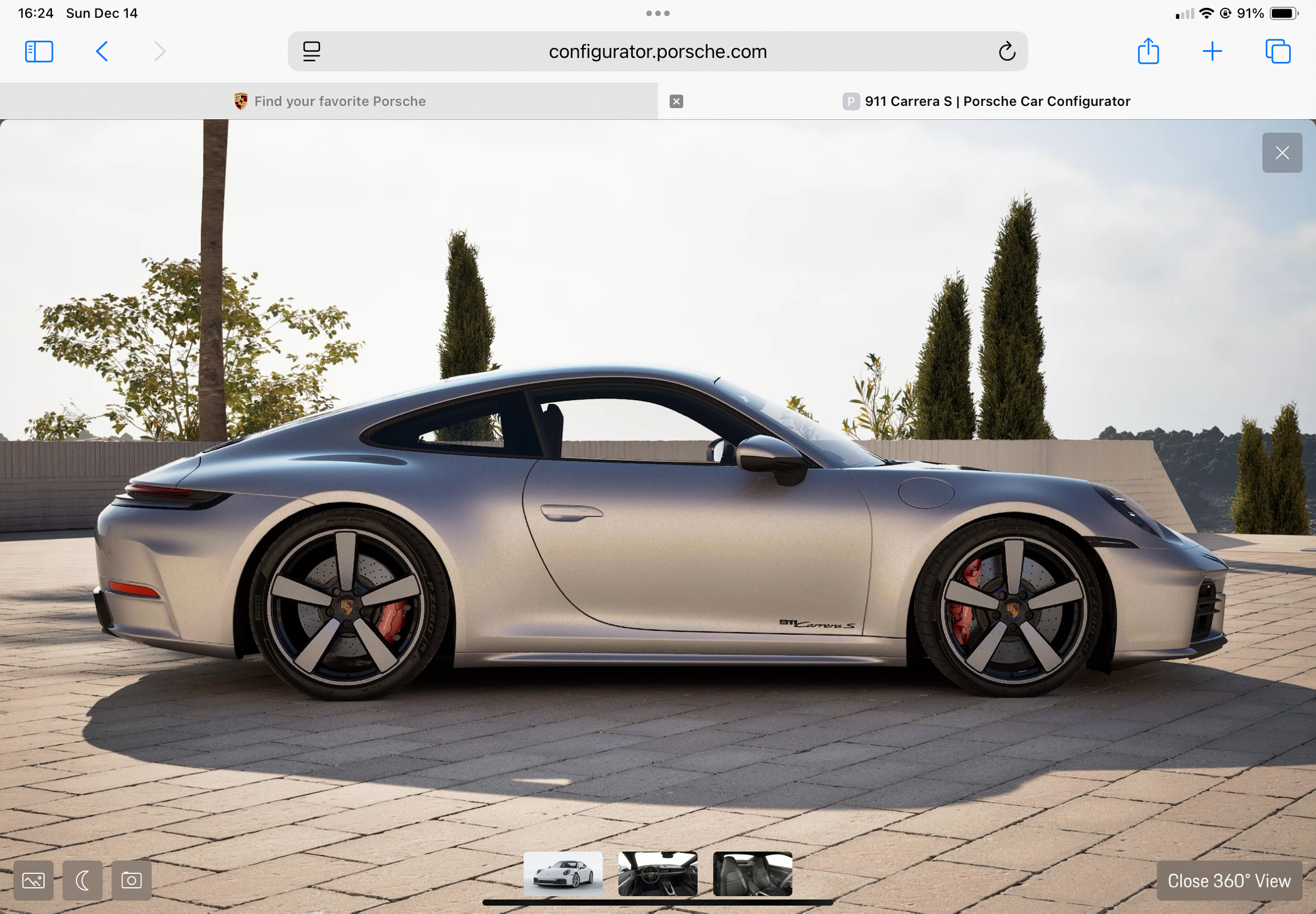Screen dimensions: 1316x914
Task: Go back to the previous page
Action: tap(102, 51)
